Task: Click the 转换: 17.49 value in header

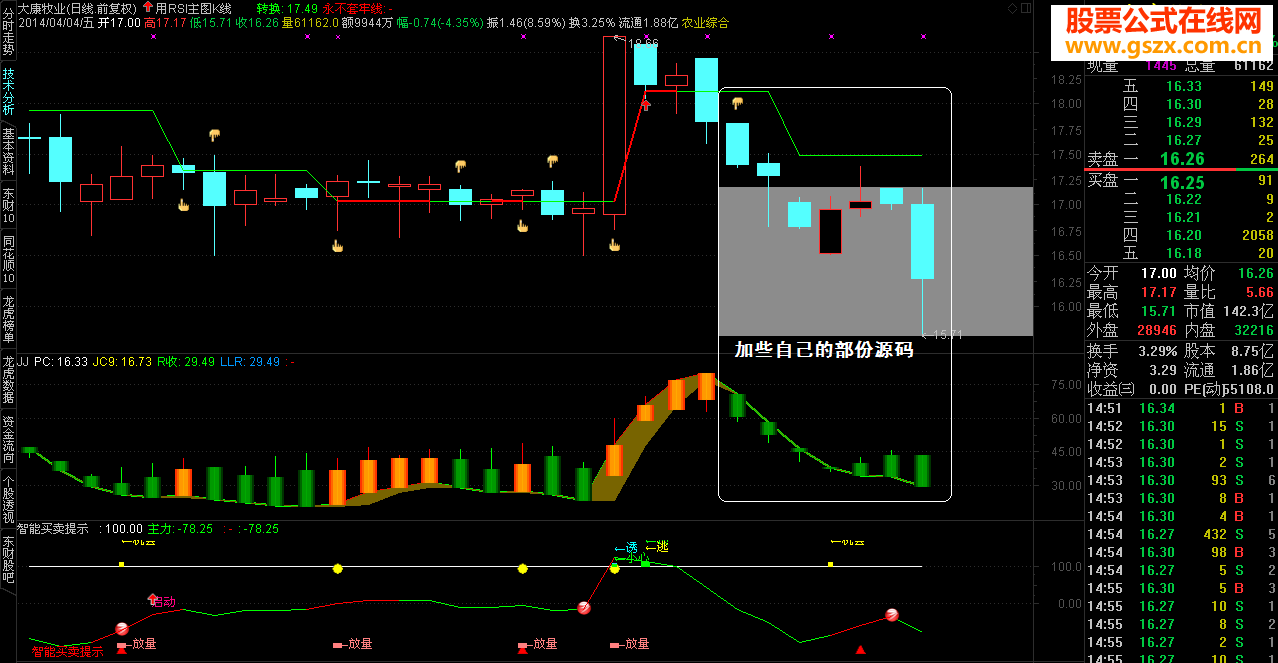Action: [x=287, y=8]
